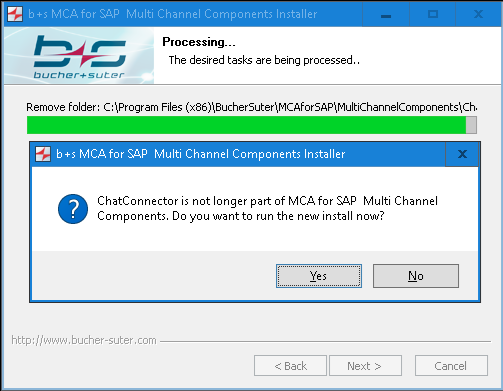503x391 pixels.
Task: Choose No in the ChatConnector prompt
Action: coord(416,276)
